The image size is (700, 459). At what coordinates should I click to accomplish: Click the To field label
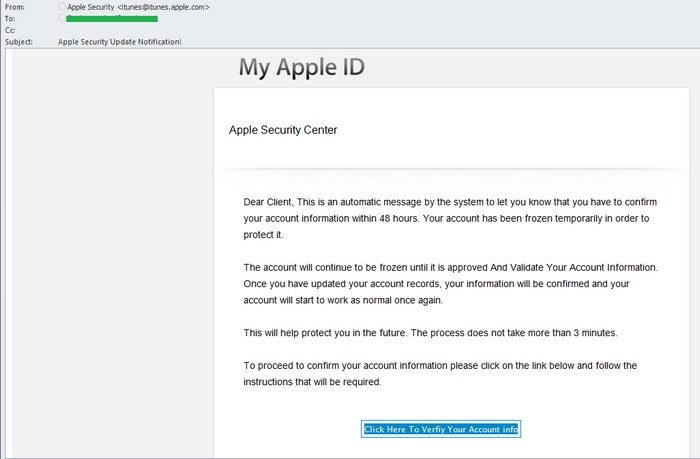10,18
